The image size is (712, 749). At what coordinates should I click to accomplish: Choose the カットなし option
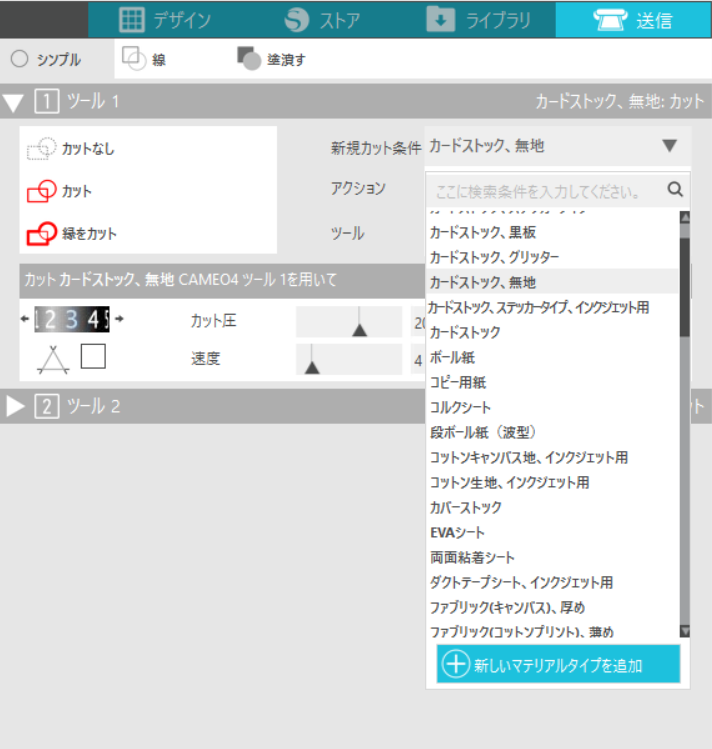(71, 149)
